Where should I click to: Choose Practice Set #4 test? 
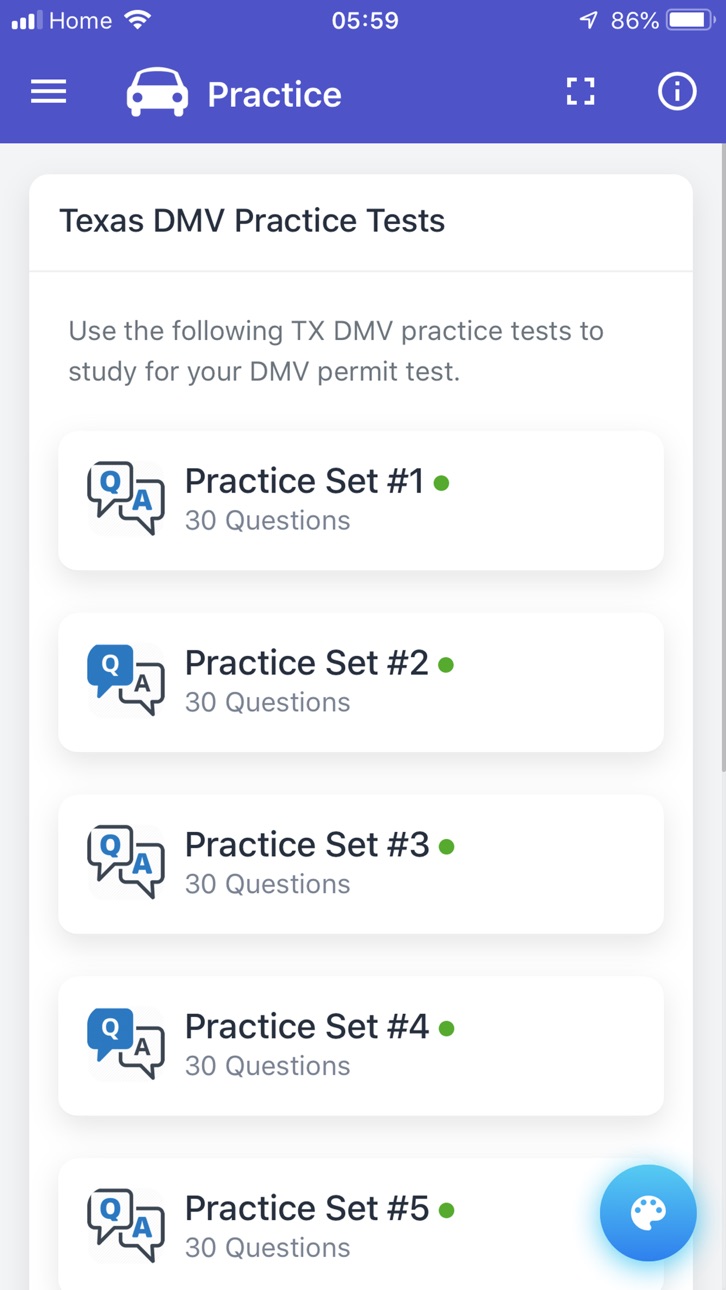click(x=361, y=1046)
